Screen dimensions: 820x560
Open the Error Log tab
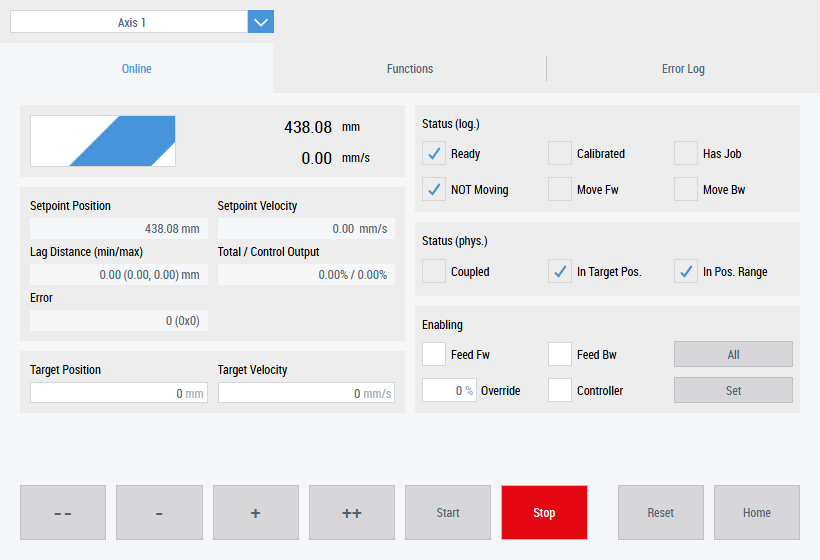(683, 68)
